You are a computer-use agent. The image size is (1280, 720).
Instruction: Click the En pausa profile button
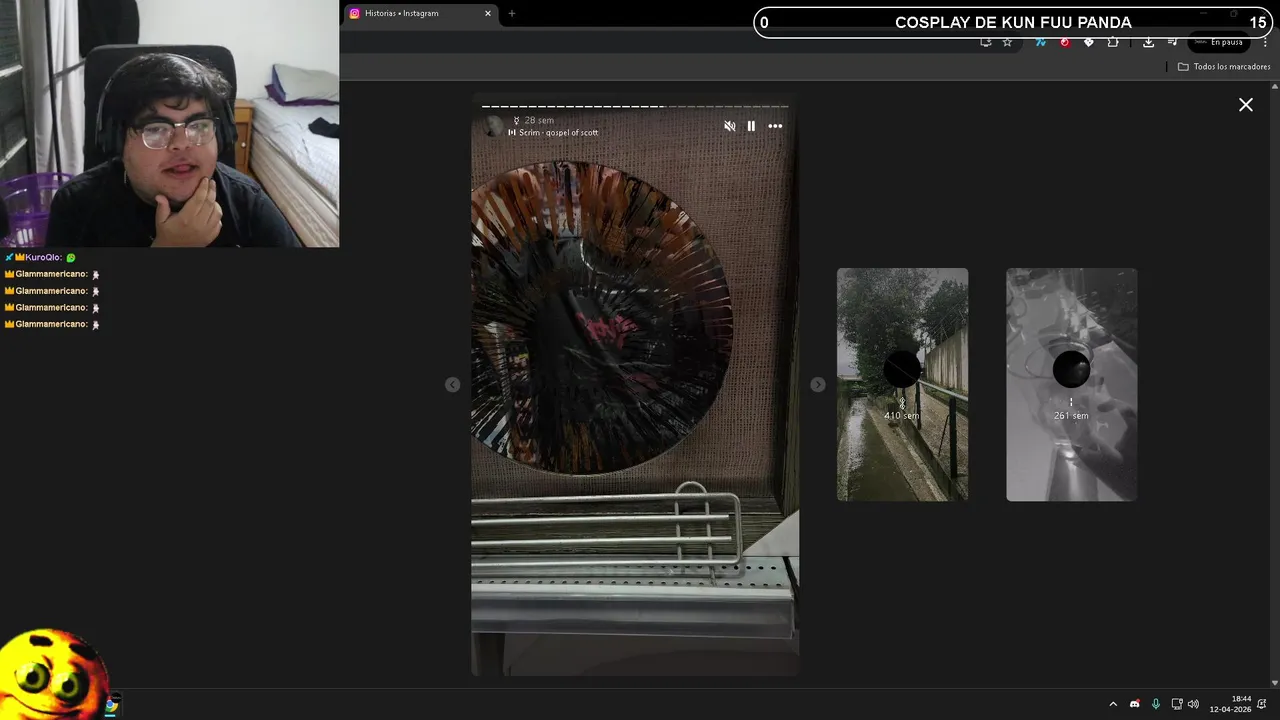coord(1218,42)
